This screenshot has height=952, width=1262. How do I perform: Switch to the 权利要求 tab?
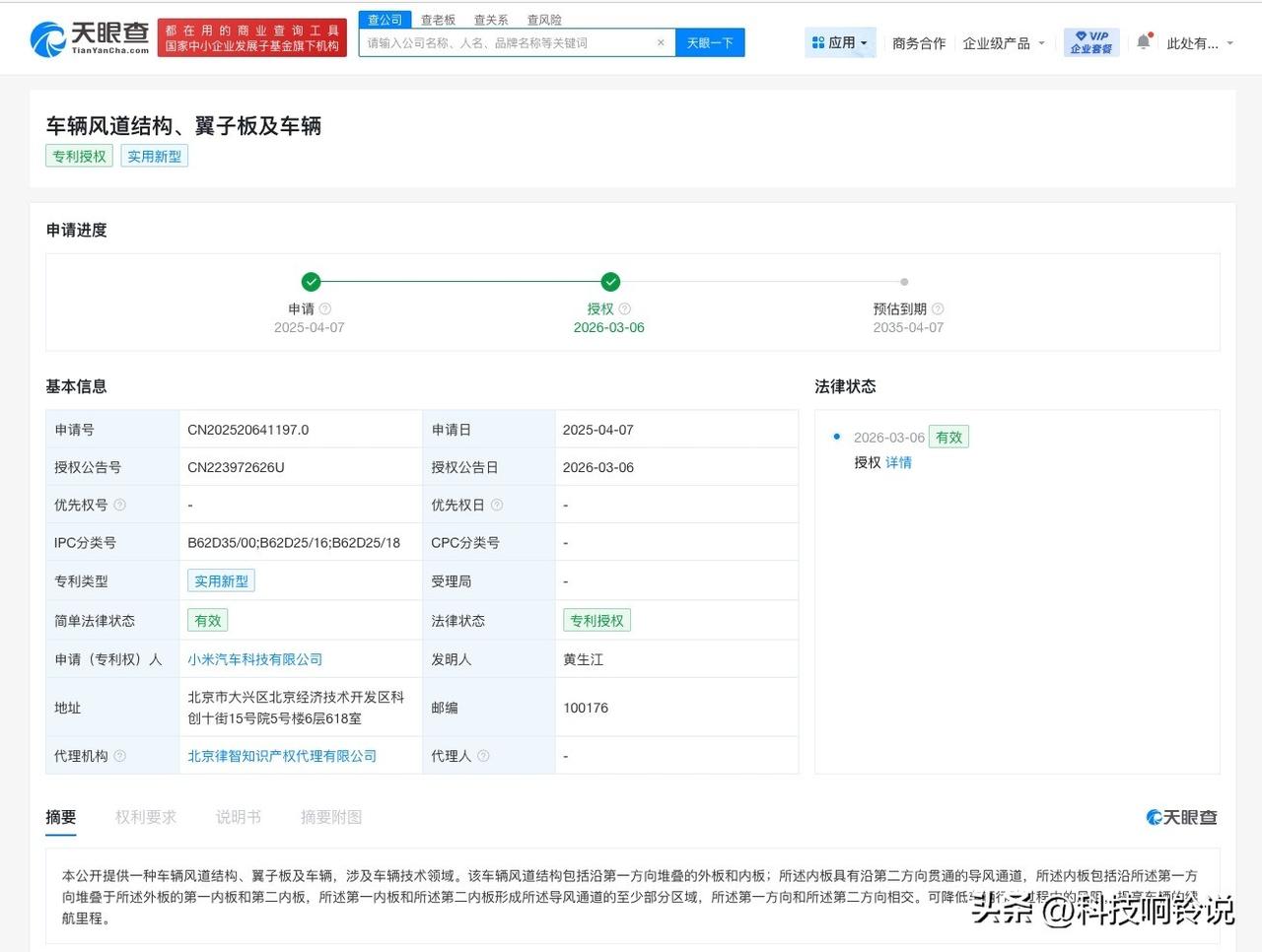click(x=146, y=816)
